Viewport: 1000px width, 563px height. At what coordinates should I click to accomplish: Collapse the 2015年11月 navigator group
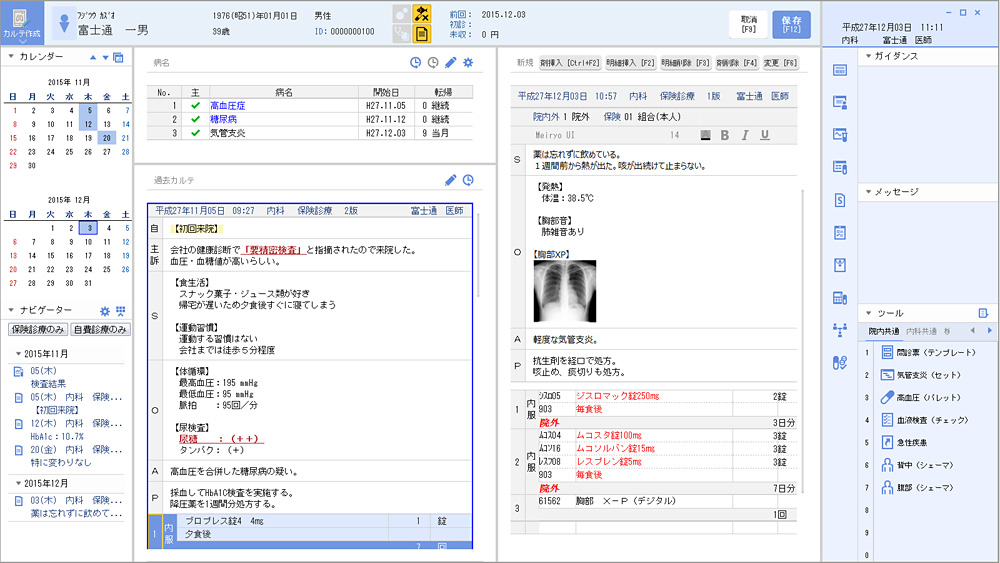18,354
